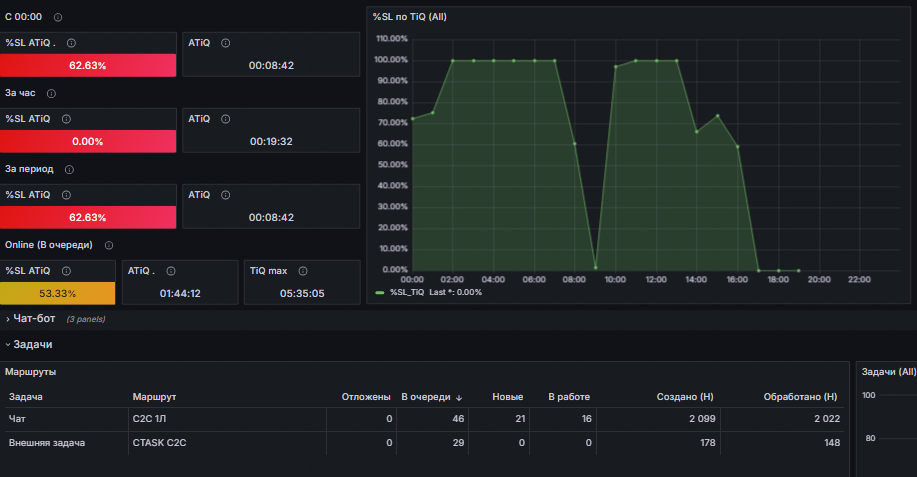Click the За период section label

coord(29,169)
